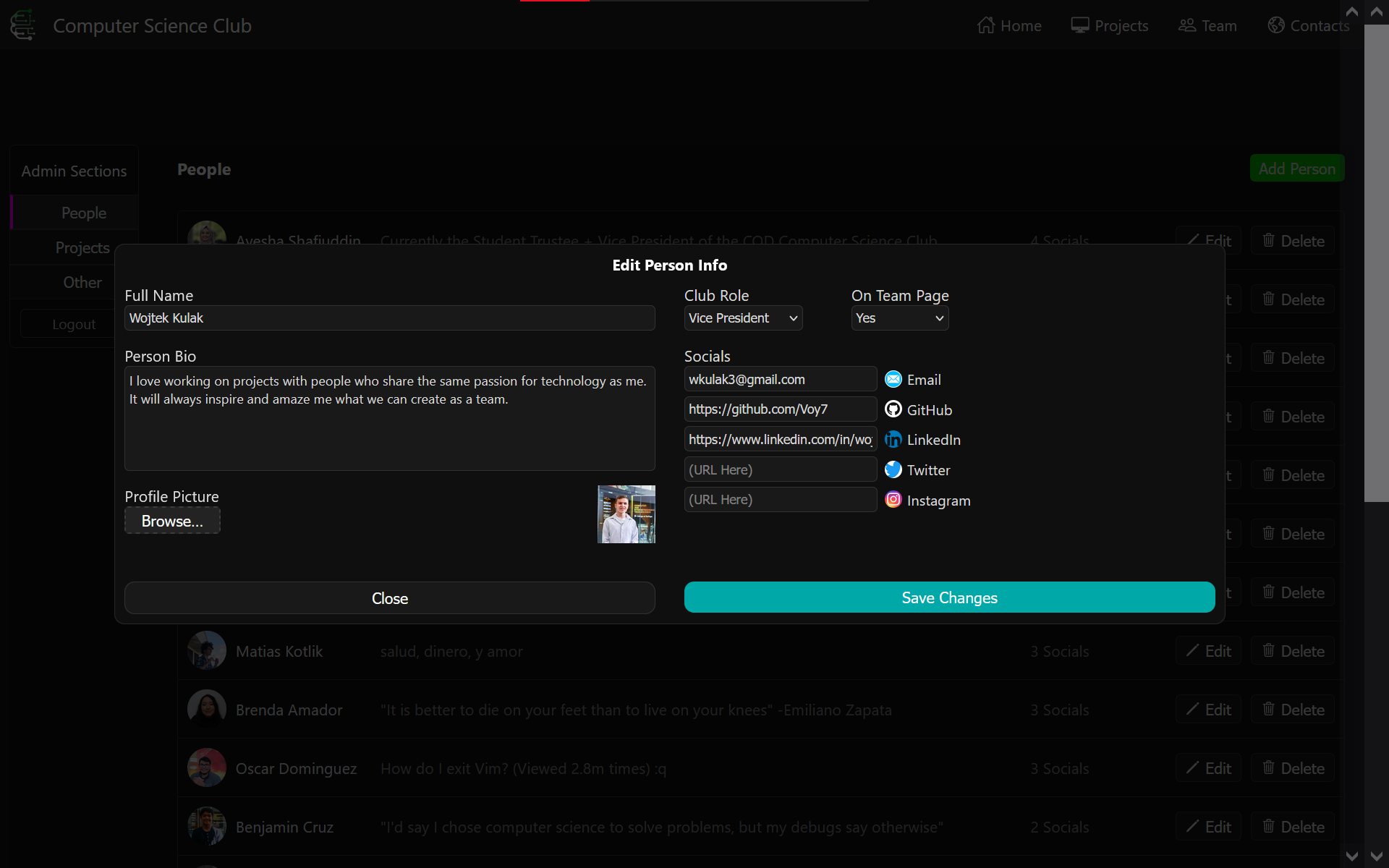This screenshot has width=1389, height=868.
Task: Click the Email social icon
Action: (x=893, y=380)
